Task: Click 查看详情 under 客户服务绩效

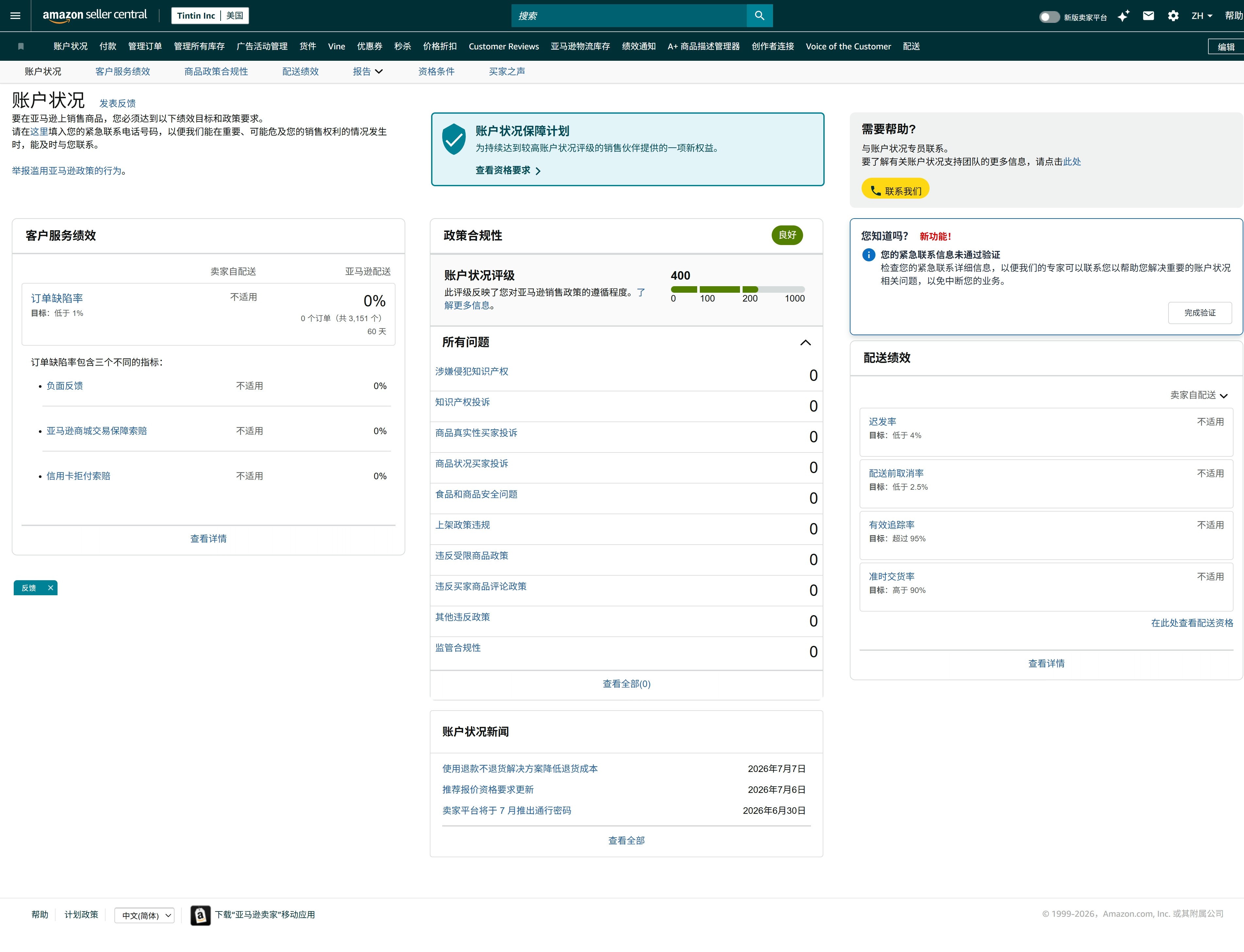Action: click(x=208, y=538)
